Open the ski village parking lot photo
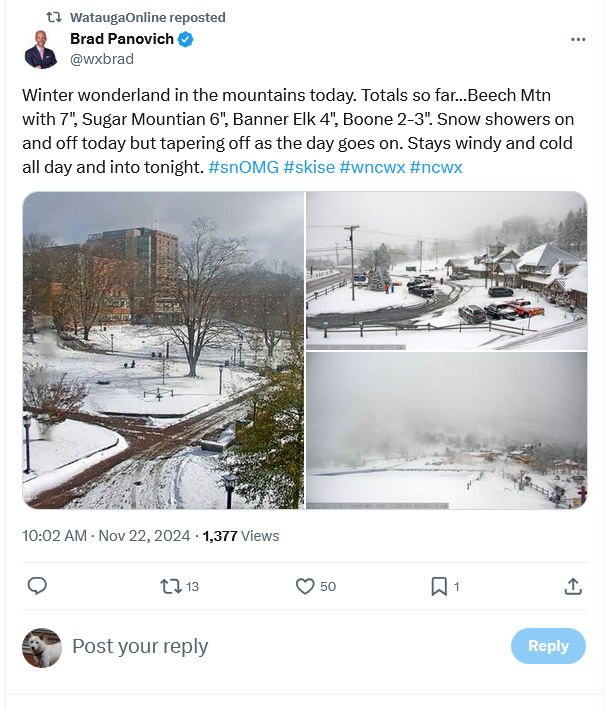This screenshot has width=605, height=709. point(446,270)
